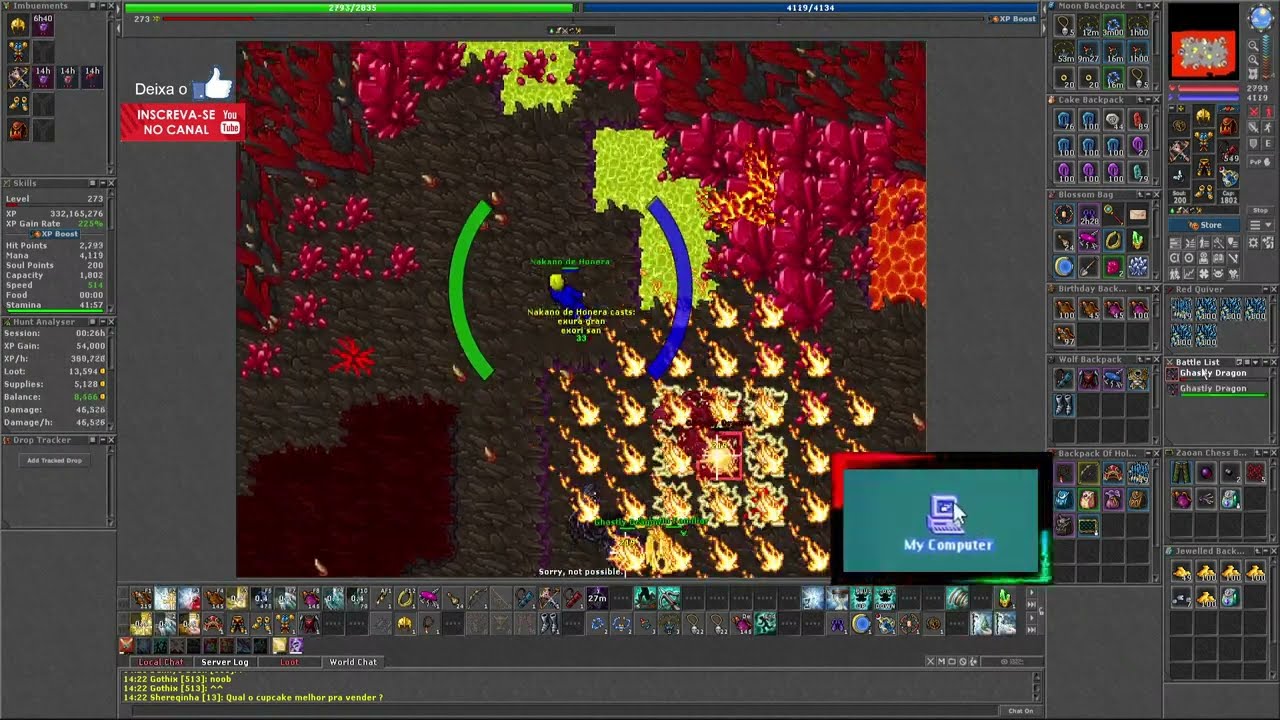Click the blue mana bar

coord(810,7)
